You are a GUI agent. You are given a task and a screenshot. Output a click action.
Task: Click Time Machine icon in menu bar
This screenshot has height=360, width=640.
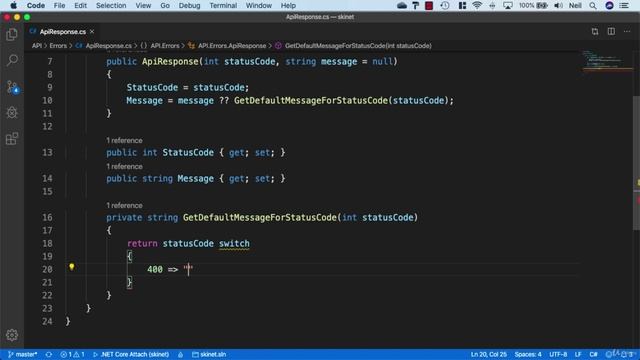[445, 5]
